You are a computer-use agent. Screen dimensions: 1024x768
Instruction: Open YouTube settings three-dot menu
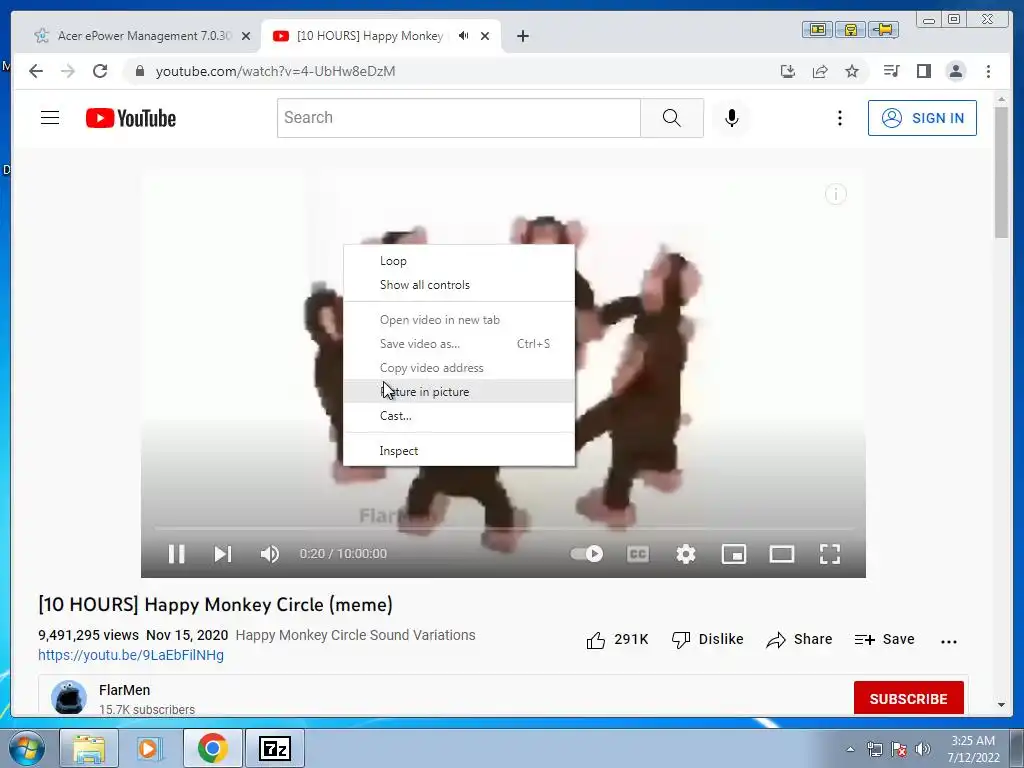840,118
